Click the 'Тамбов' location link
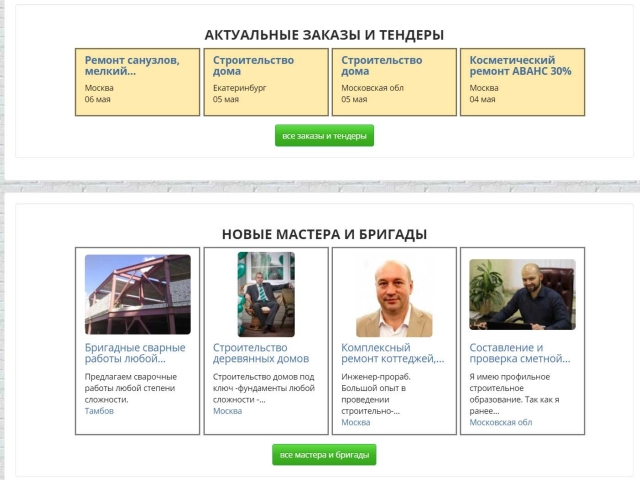 coord(99,411)
